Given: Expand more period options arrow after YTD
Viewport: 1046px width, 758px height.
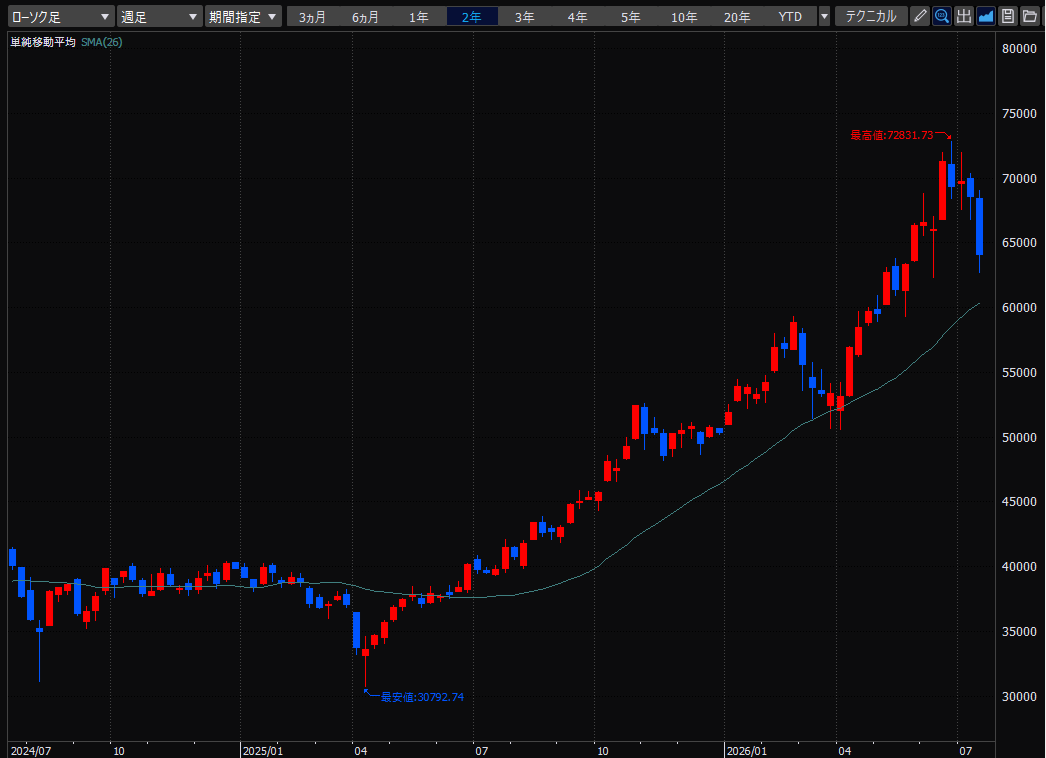Looking at the screenshot, I should click(824, 17).
